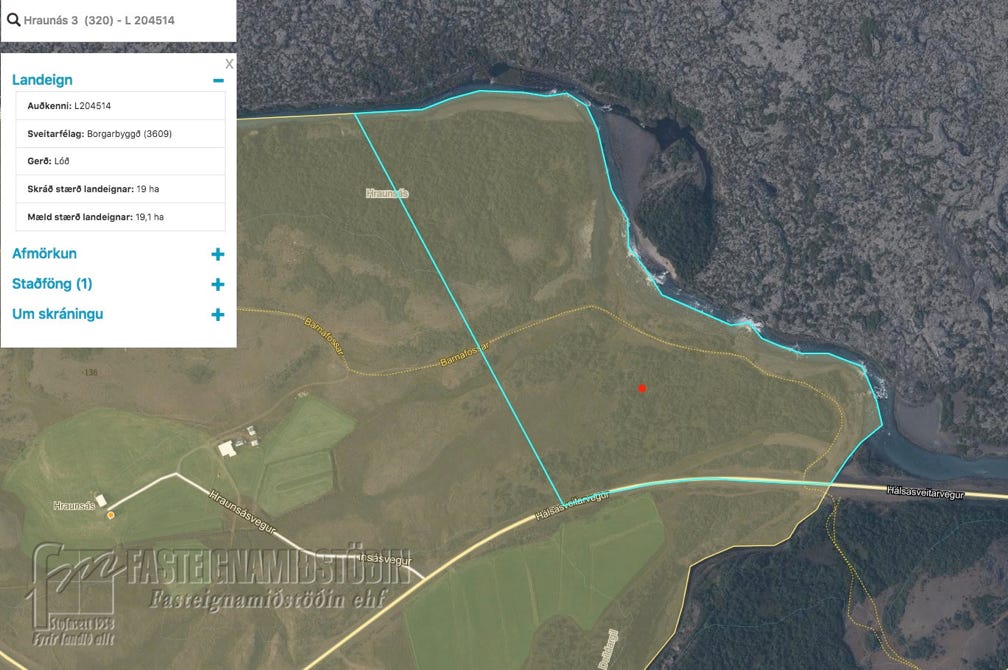Collapse the Landeign section minus icon
The width and height of the screenshot is (1008, 670).
pyautogui.click(x=219, y=80)
